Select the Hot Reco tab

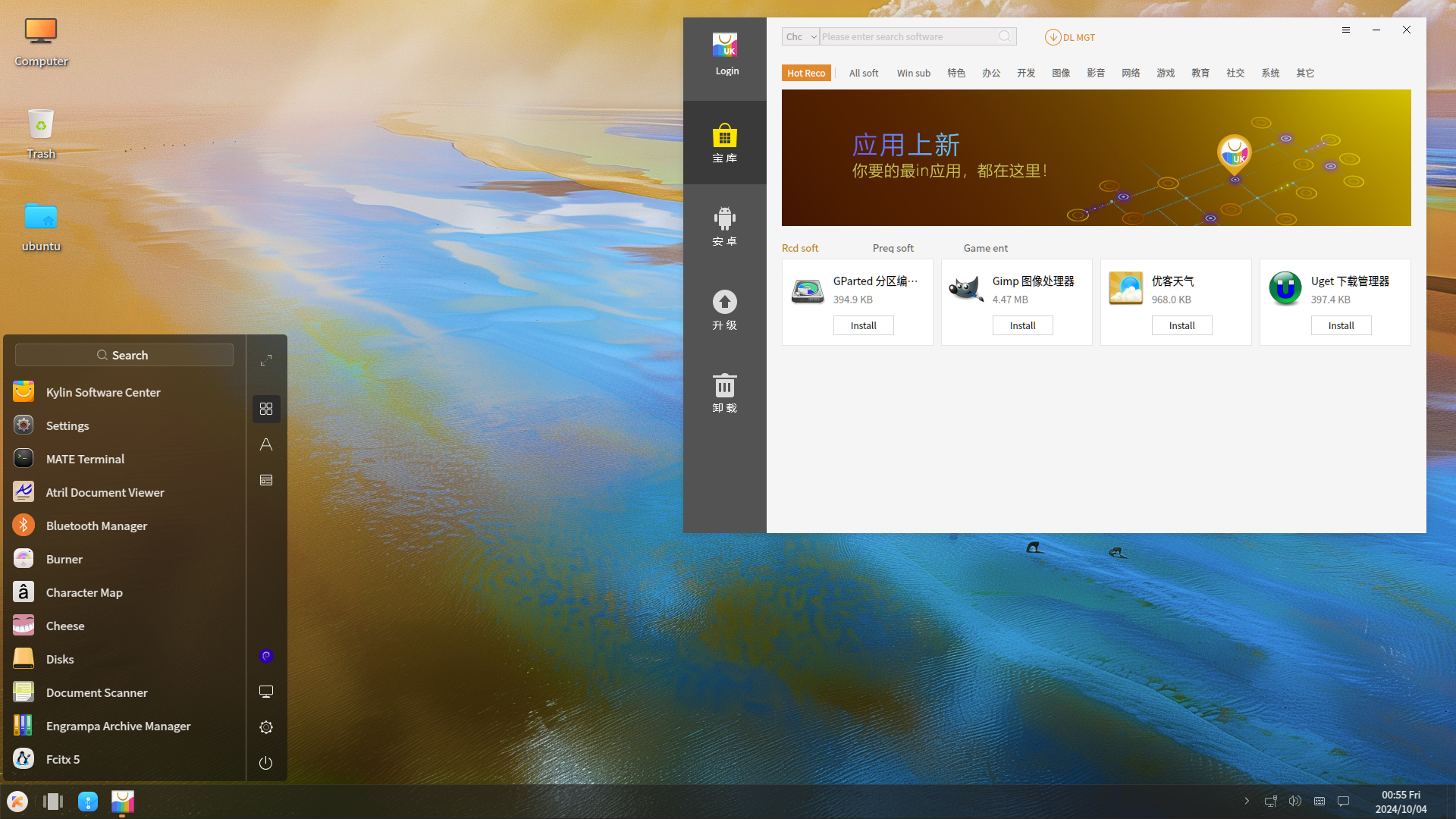(806, 73)
